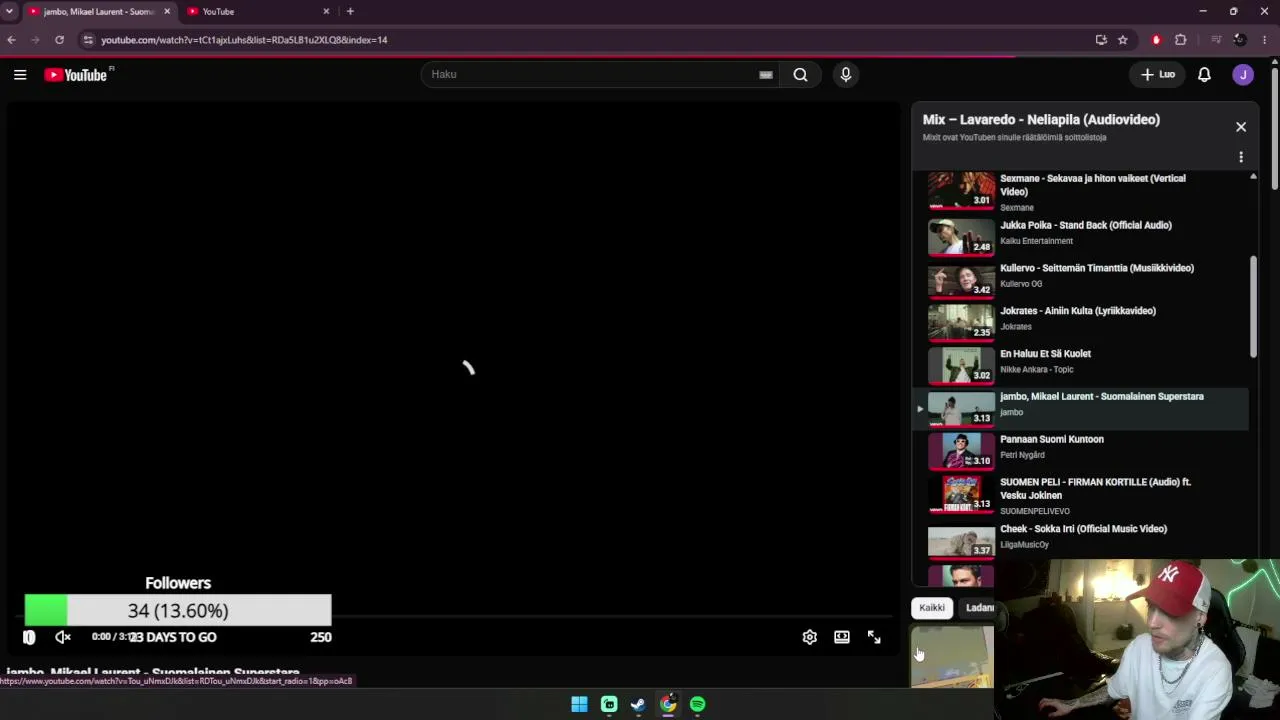Bookmark this page with the star icon
1280x720 pixels.
click(x=1123, y=40)
